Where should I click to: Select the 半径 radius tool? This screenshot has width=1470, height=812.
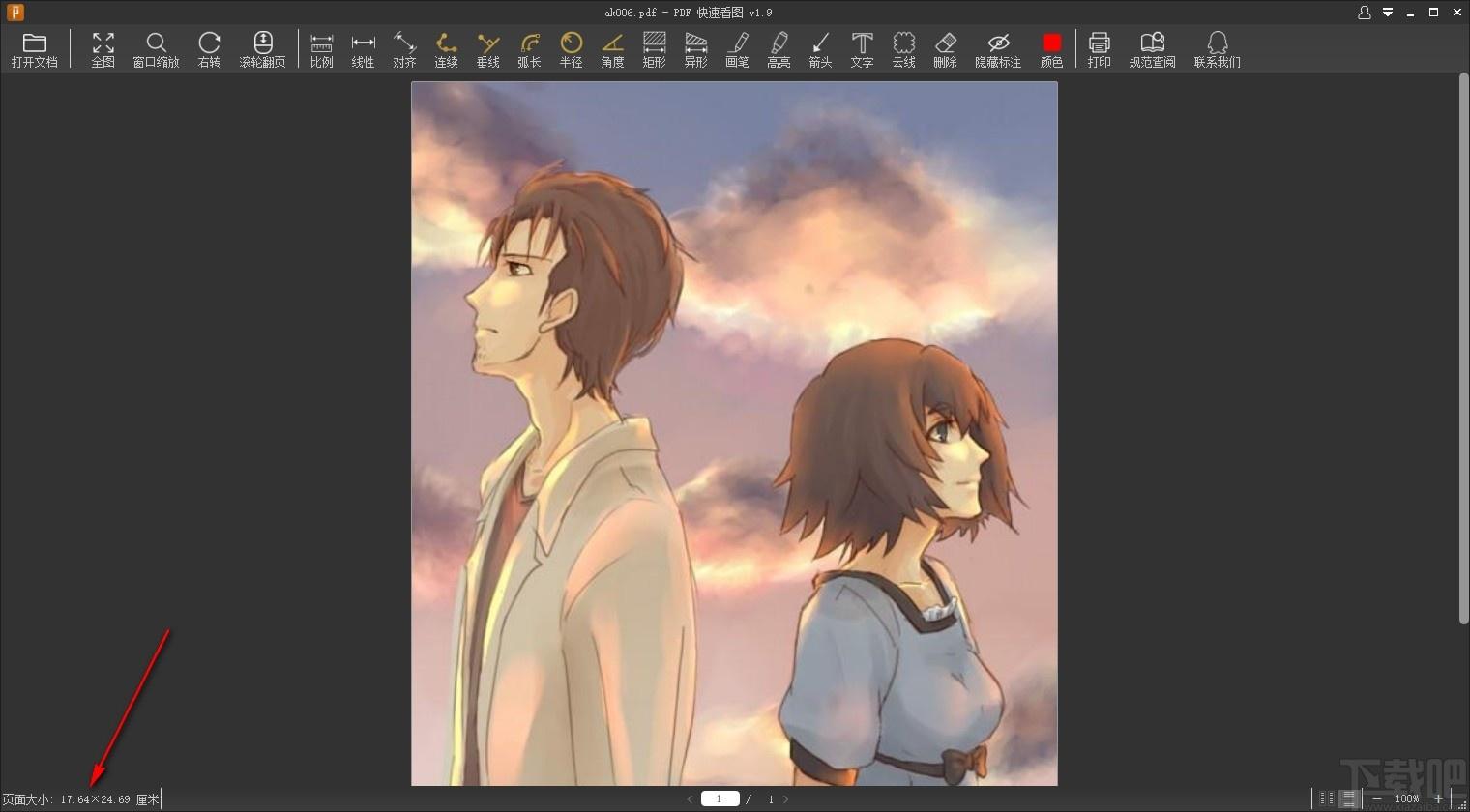pos(571,50)
